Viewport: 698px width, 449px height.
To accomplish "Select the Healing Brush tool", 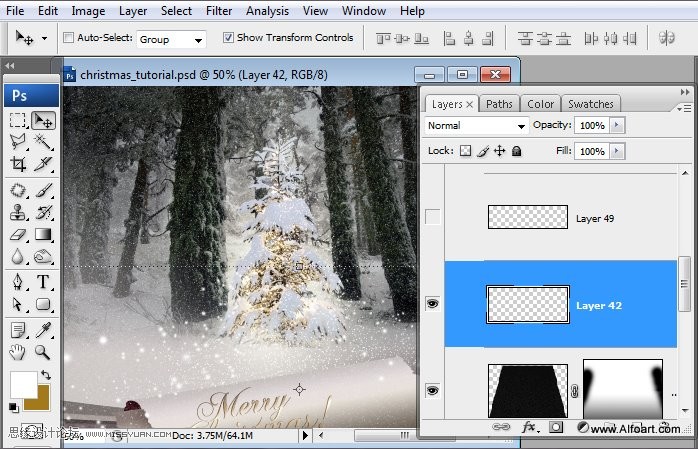I will (x=18, y=190).
